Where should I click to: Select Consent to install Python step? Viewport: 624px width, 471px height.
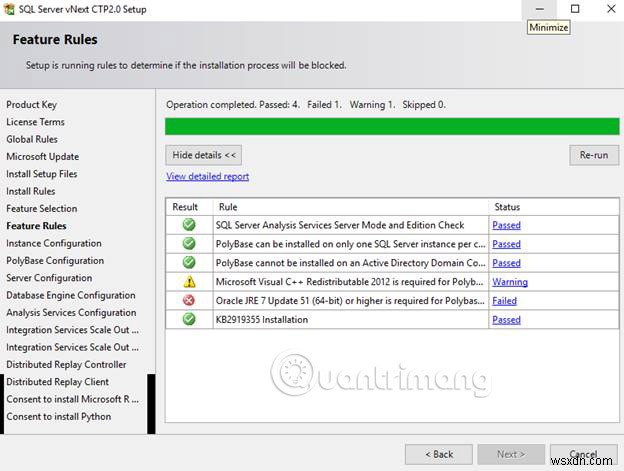58,417
